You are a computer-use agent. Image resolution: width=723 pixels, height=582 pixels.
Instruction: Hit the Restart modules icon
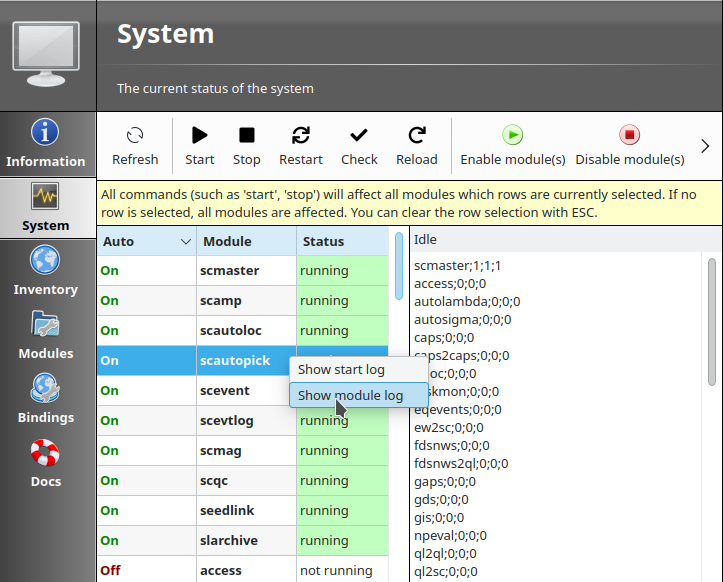click(x=300, y=135)
